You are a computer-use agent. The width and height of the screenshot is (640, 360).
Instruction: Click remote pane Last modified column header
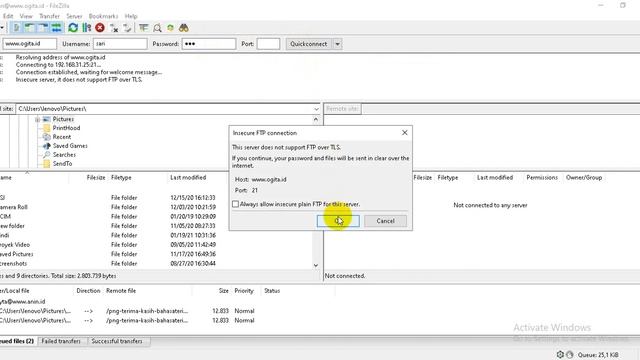tap(495, 178)
